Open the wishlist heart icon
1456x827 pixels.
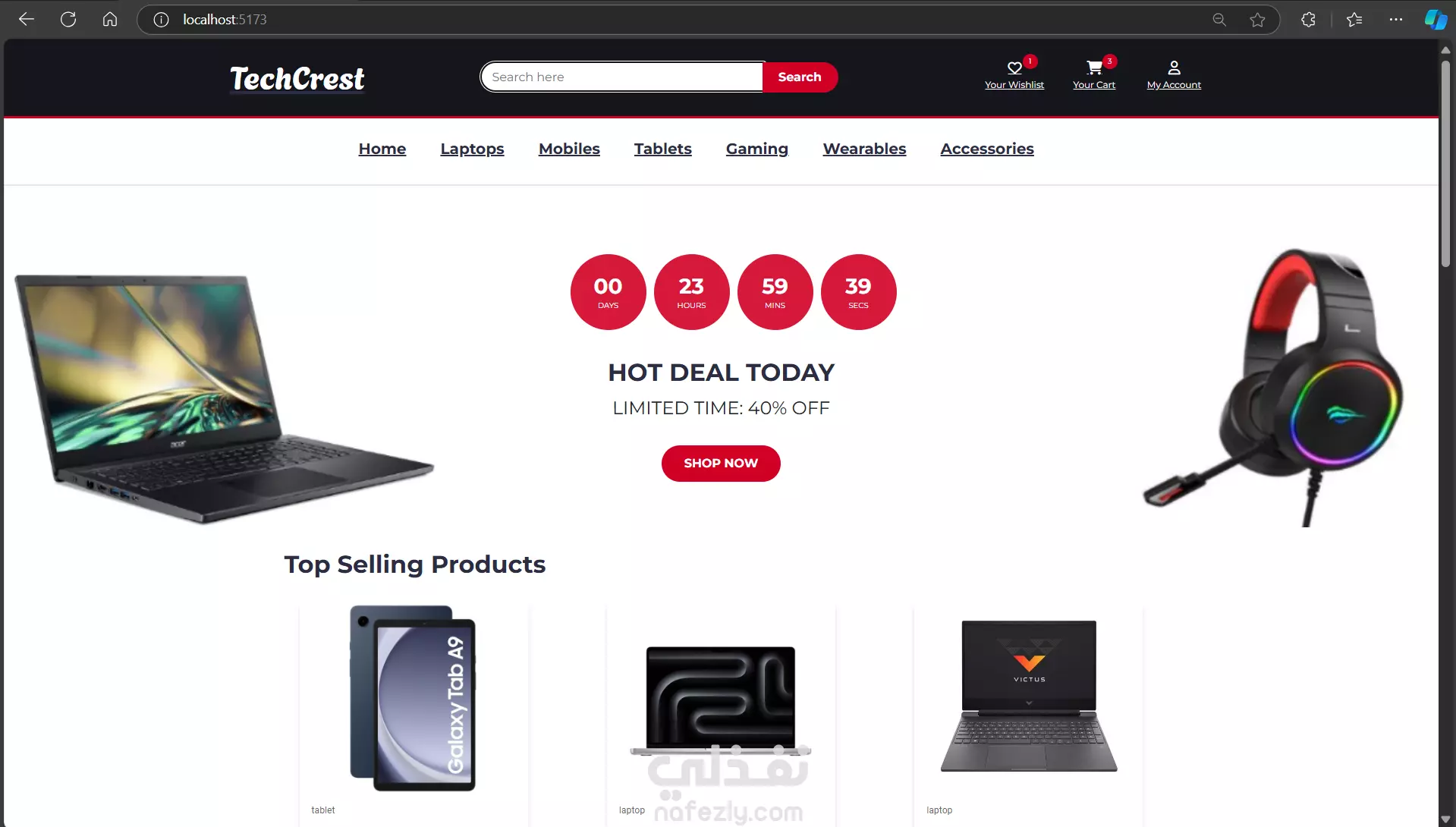[1014, 68]
